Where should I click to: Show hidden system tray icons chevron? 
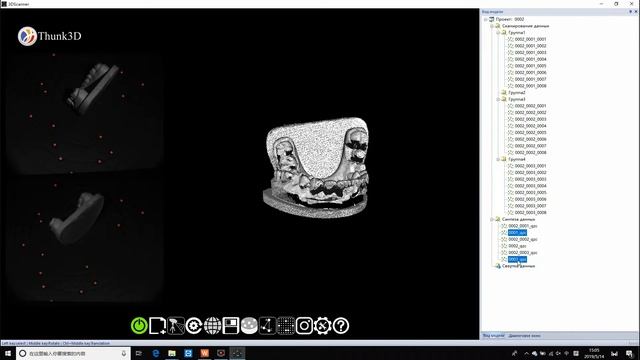pyautogui.click(x=526, y=353)
